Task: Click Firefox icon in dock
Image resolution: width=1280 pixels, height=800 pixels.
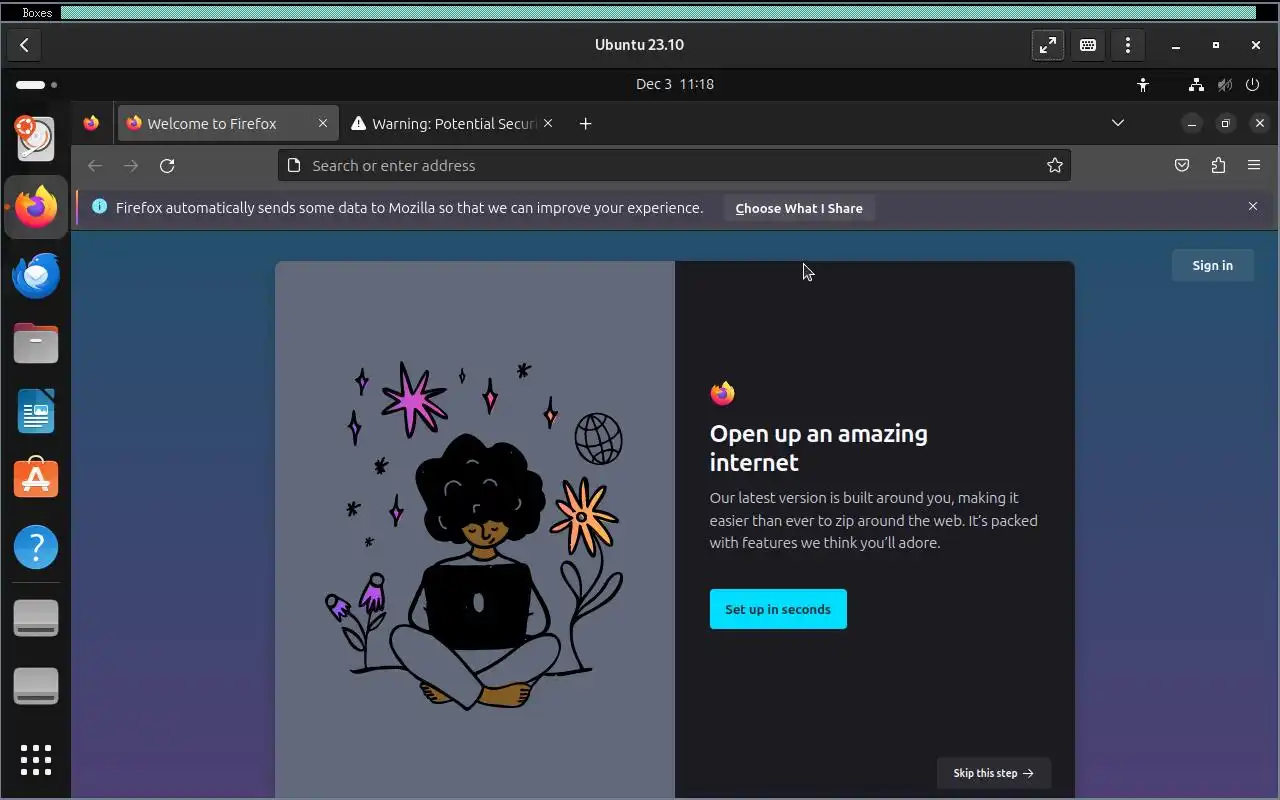Action: [x=36, y=207]
